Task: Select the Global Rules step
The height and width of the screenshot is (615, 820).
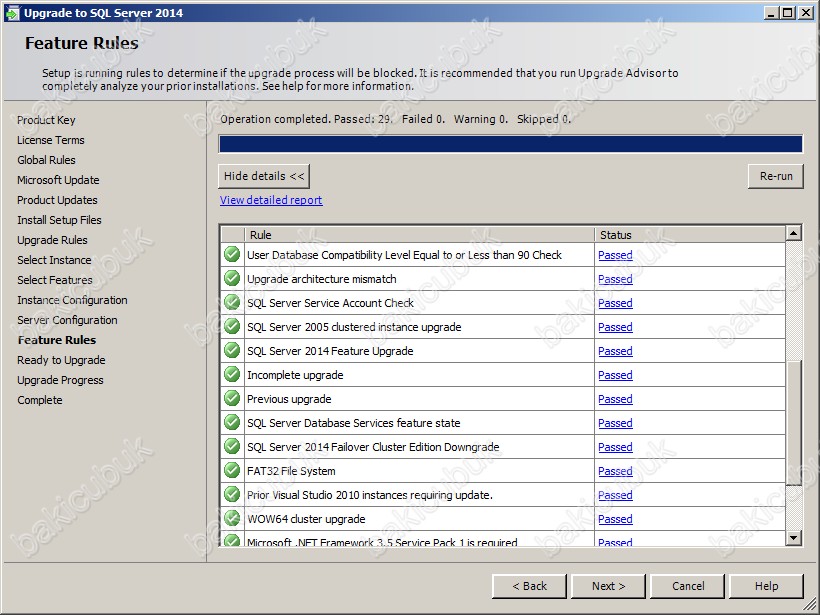Action: point(46,160)
